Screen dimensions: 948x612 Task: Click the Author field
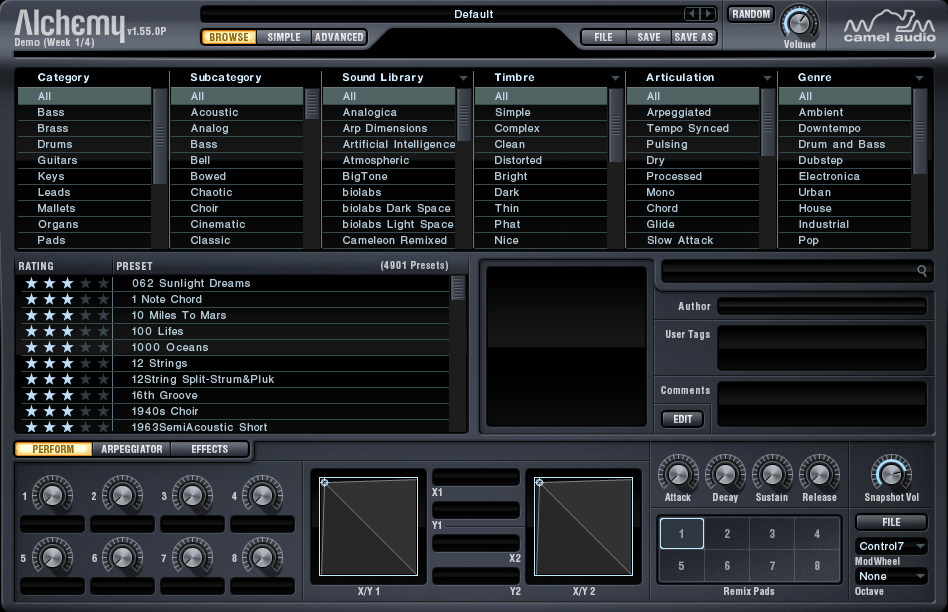[x=822, y=306]
